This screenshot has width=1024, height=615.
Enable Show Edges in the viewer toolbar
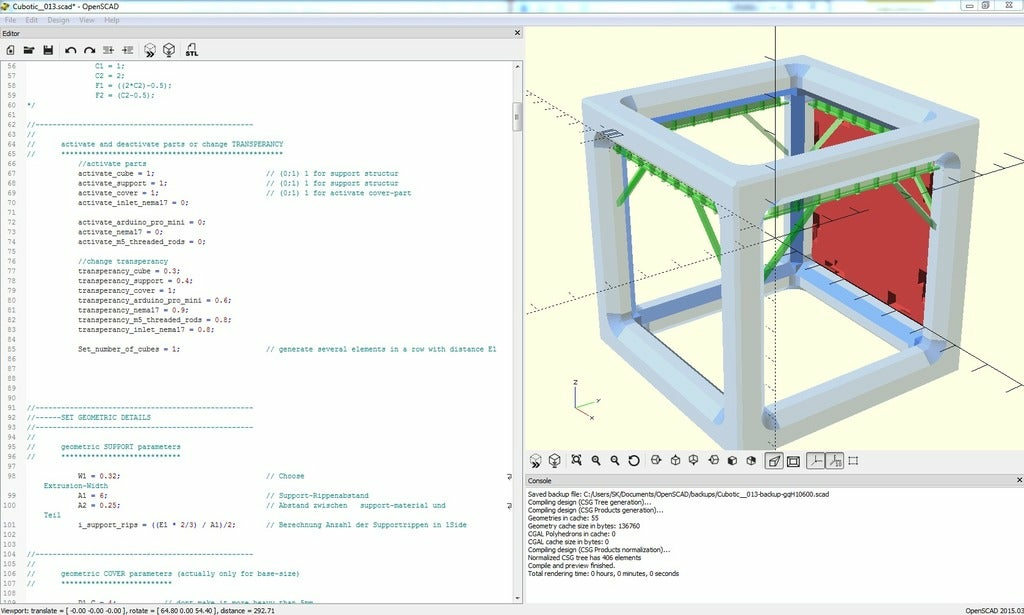click(x=853, y=461)
